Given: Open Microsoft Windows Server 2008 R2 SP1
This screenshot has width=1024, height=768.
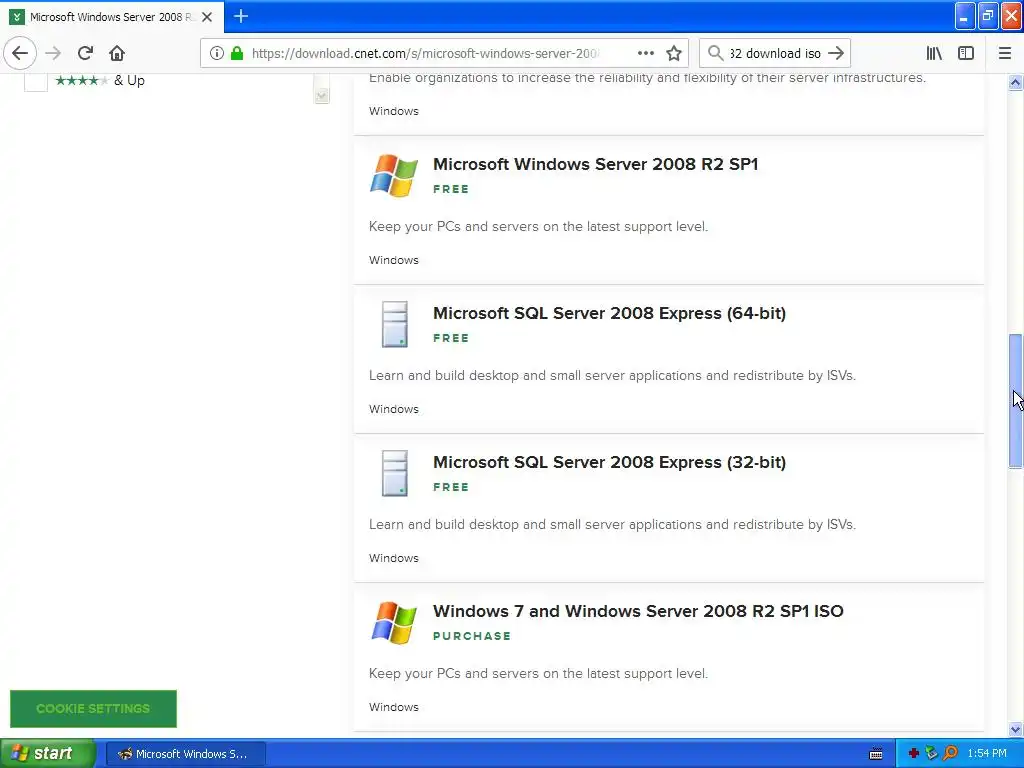Looking at the screenshot, I should 595,164.
